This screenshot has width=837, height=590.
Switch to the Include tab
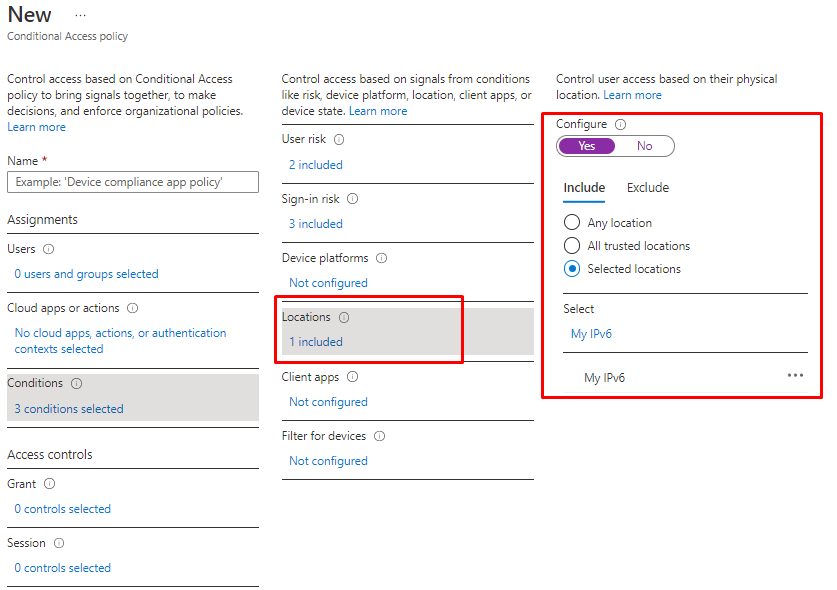click(584, 188)
